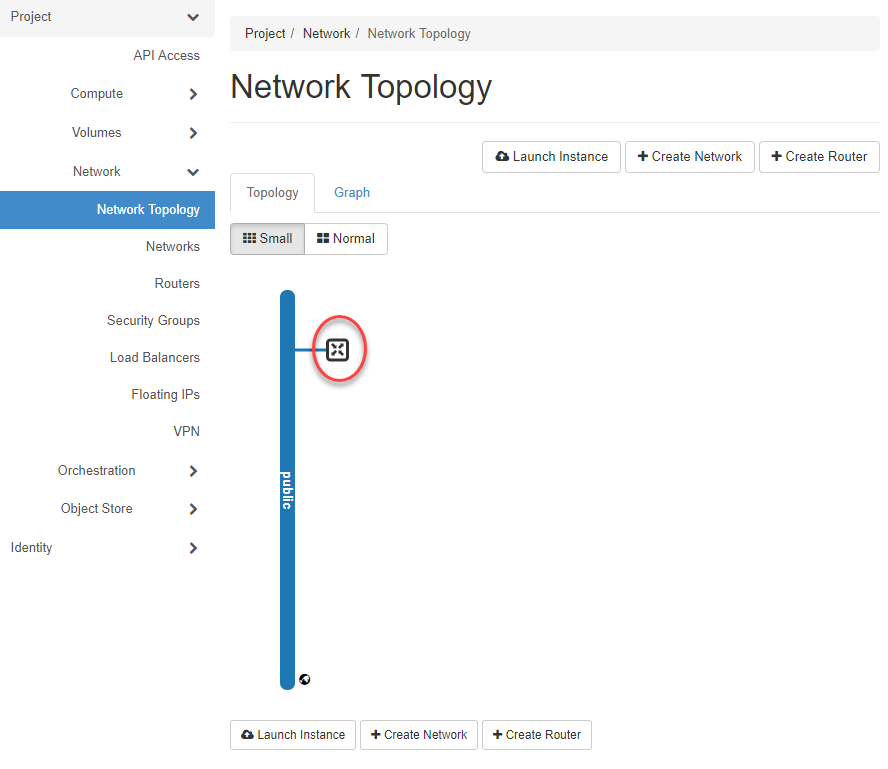
Task: Open Security Groups in sidebar
Action: (153, 321)
